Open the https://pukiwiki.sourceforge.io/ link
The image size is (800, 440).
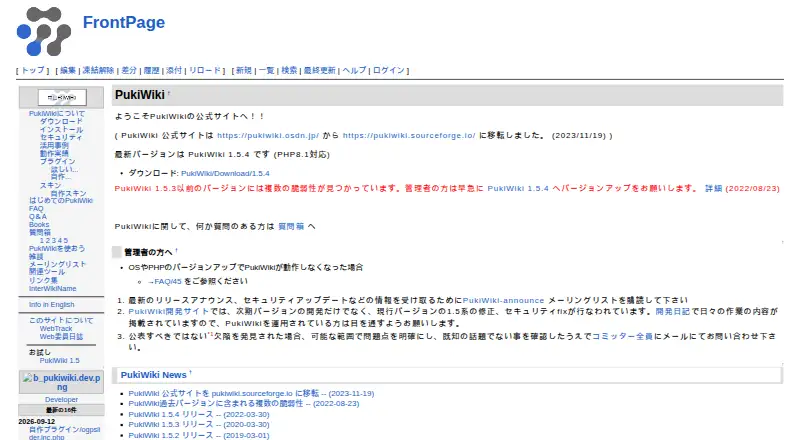(409, 135)
